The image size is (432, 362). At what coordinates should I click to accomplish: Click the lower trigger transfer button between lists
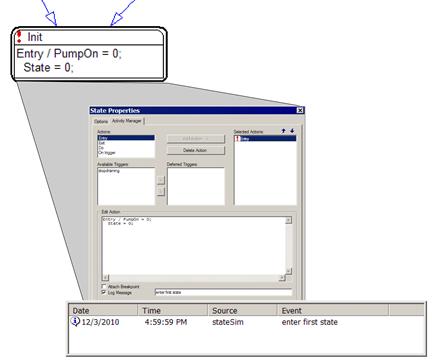tap(161, 191)
